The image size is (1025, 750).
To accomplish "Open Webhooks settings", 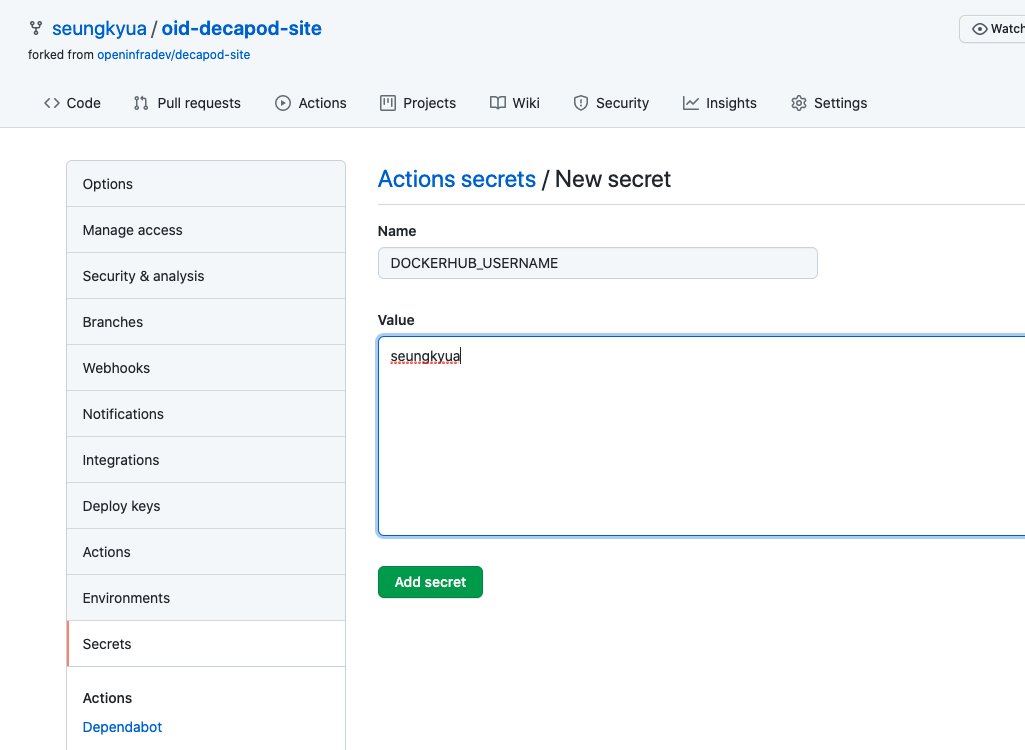I will tap(206, 368).
